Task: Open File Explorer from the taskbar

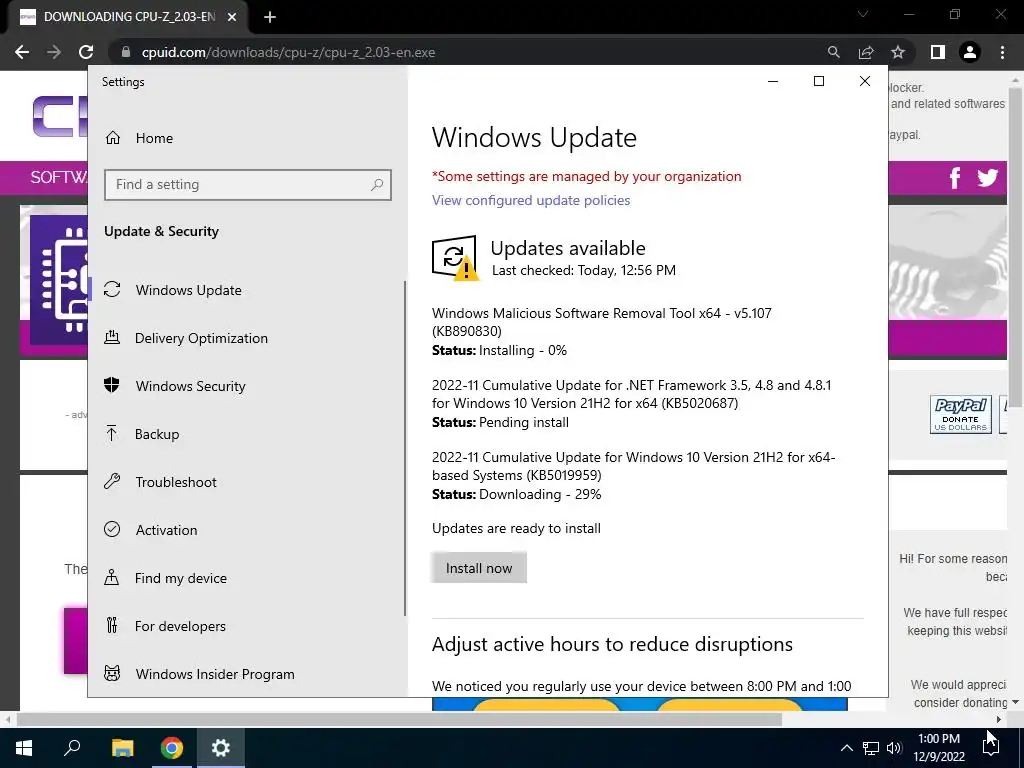Action: coord(122,748)
